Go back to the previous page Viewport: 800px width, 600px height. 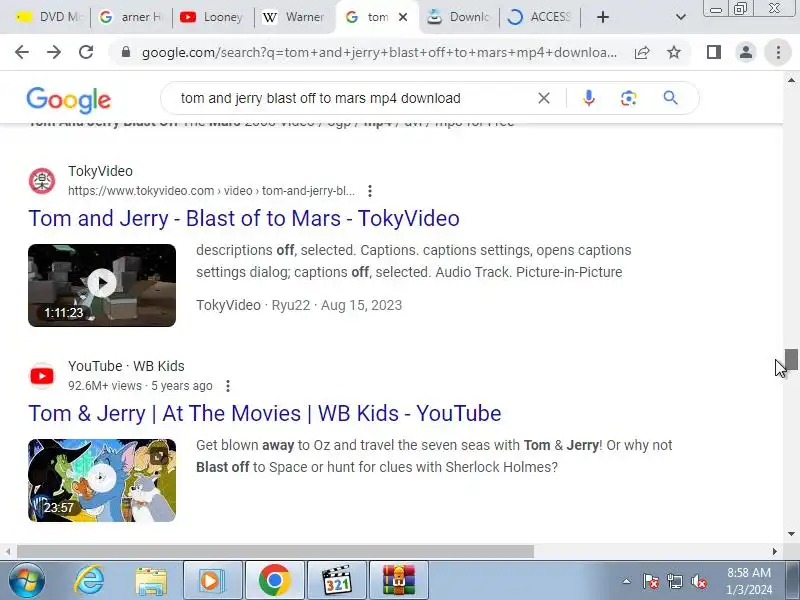pos(21,52)
